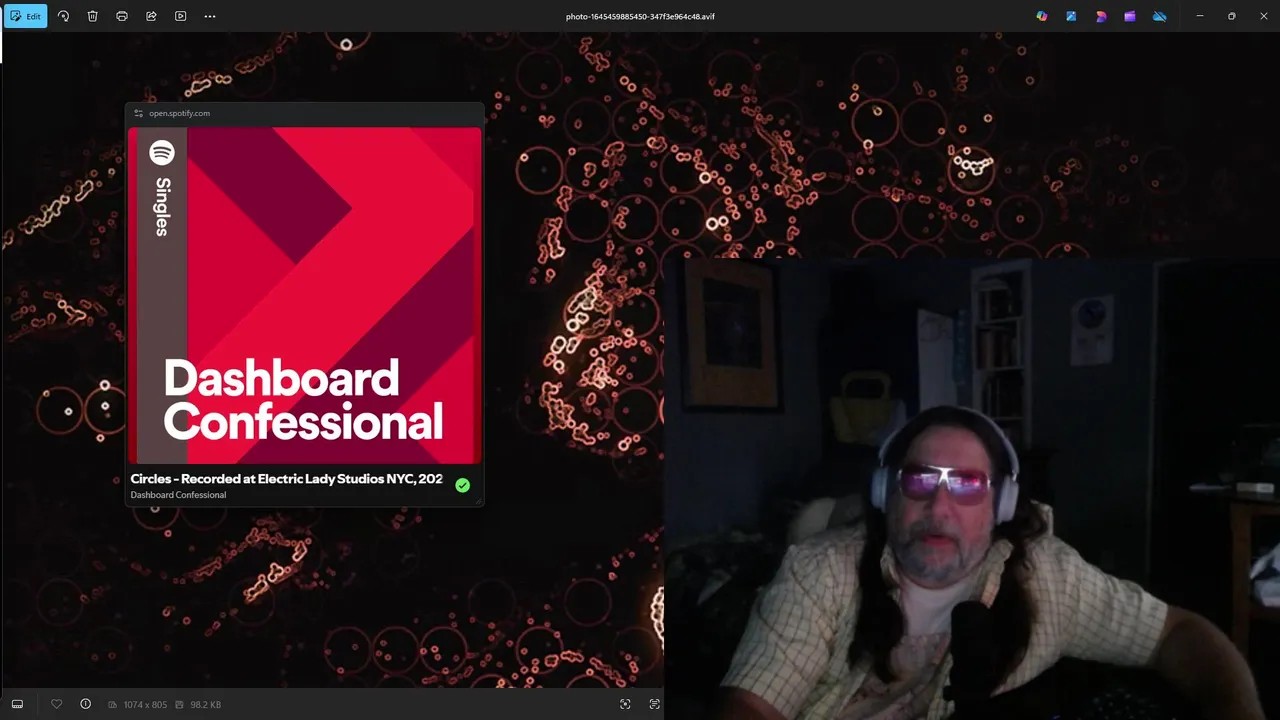This screenshot has height=720, width=1280.
Task: Click the Dashboard Confessional album cover
Action: click(304, 295)
